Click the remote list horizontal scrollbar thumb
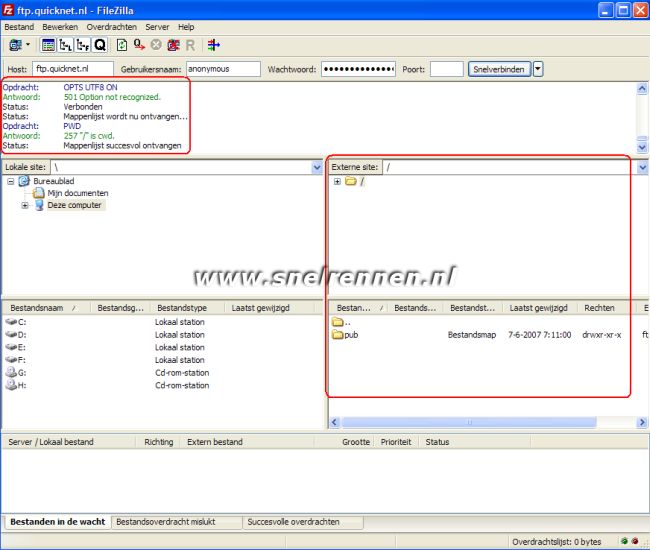Screen dimensions: 650x550 [469, 422]
